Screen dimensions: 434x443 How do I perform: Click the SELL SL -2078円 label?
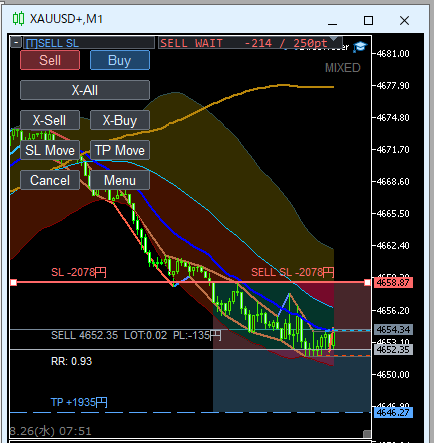pyautogui.click(x=292, y=272)
